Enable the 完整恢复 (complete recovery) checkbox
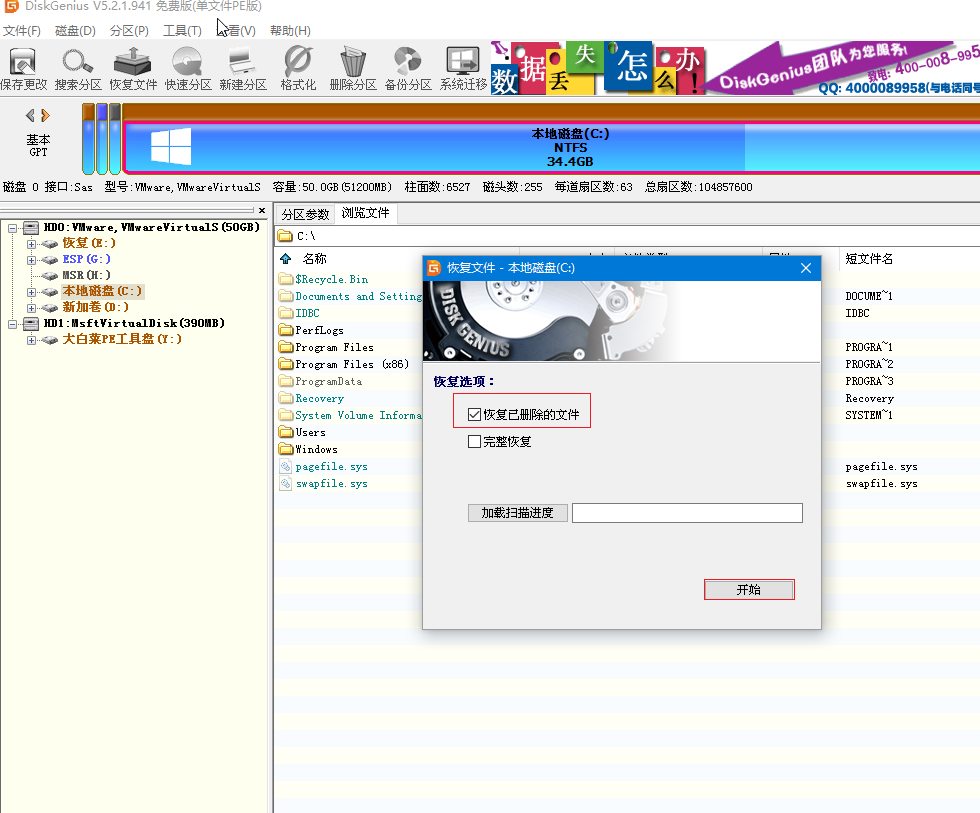This screenshot has height=813, width=980. tap(474, 442)
